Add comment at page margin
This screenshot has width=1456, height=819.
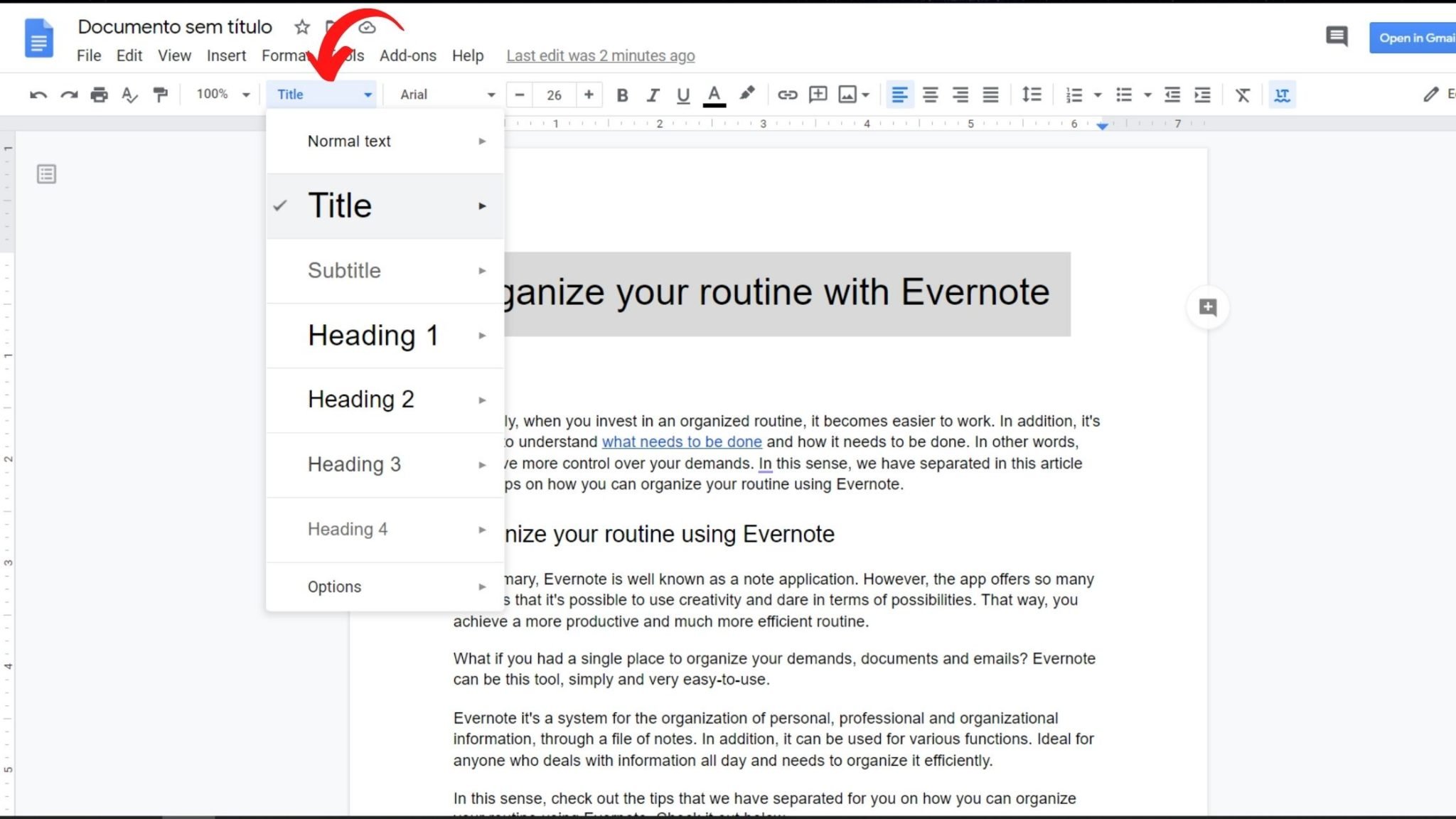pos(1208,307)
